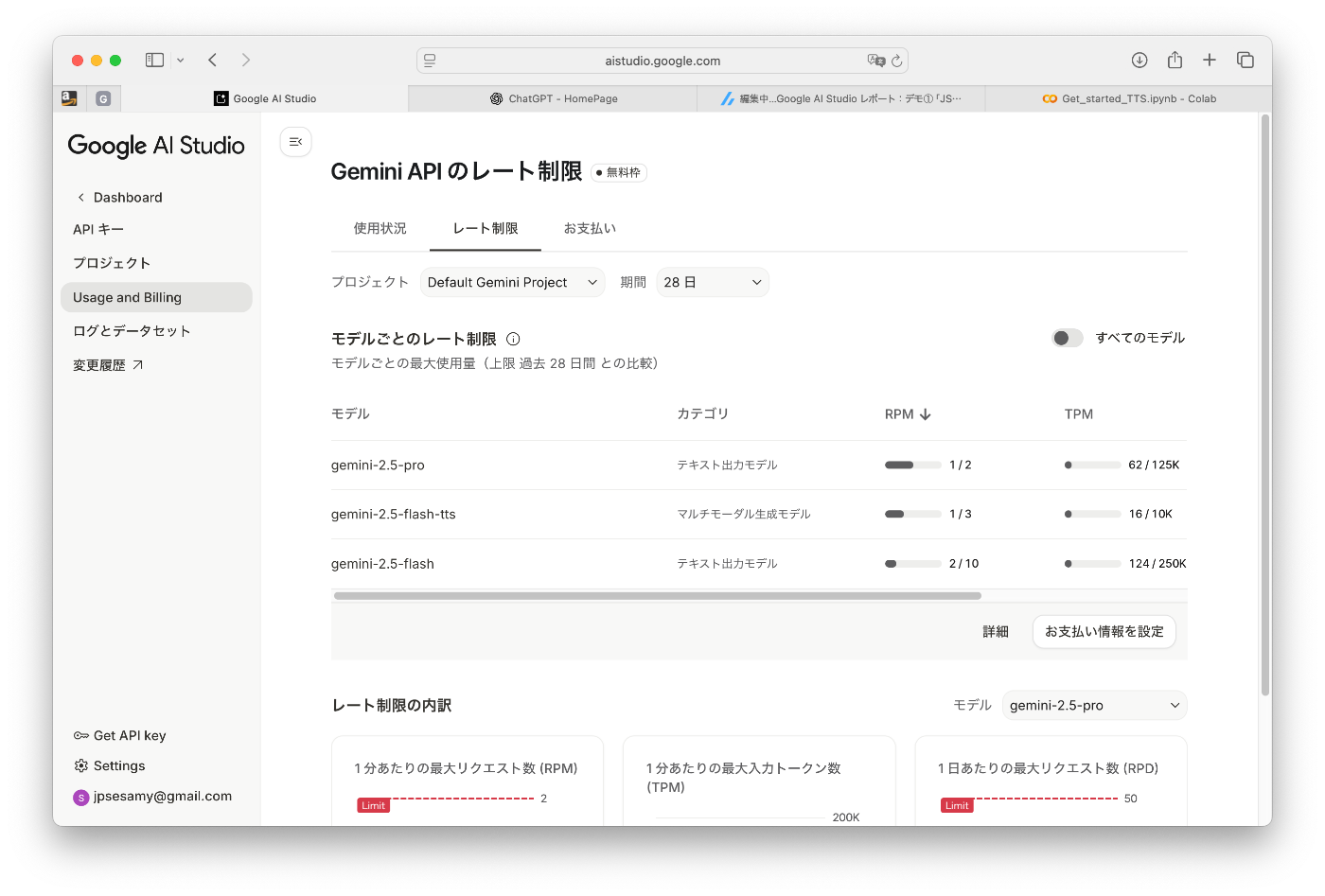Click the 無料枠 badge
Viewport: 1325px width, 896px height.
(x=619, y=173)
